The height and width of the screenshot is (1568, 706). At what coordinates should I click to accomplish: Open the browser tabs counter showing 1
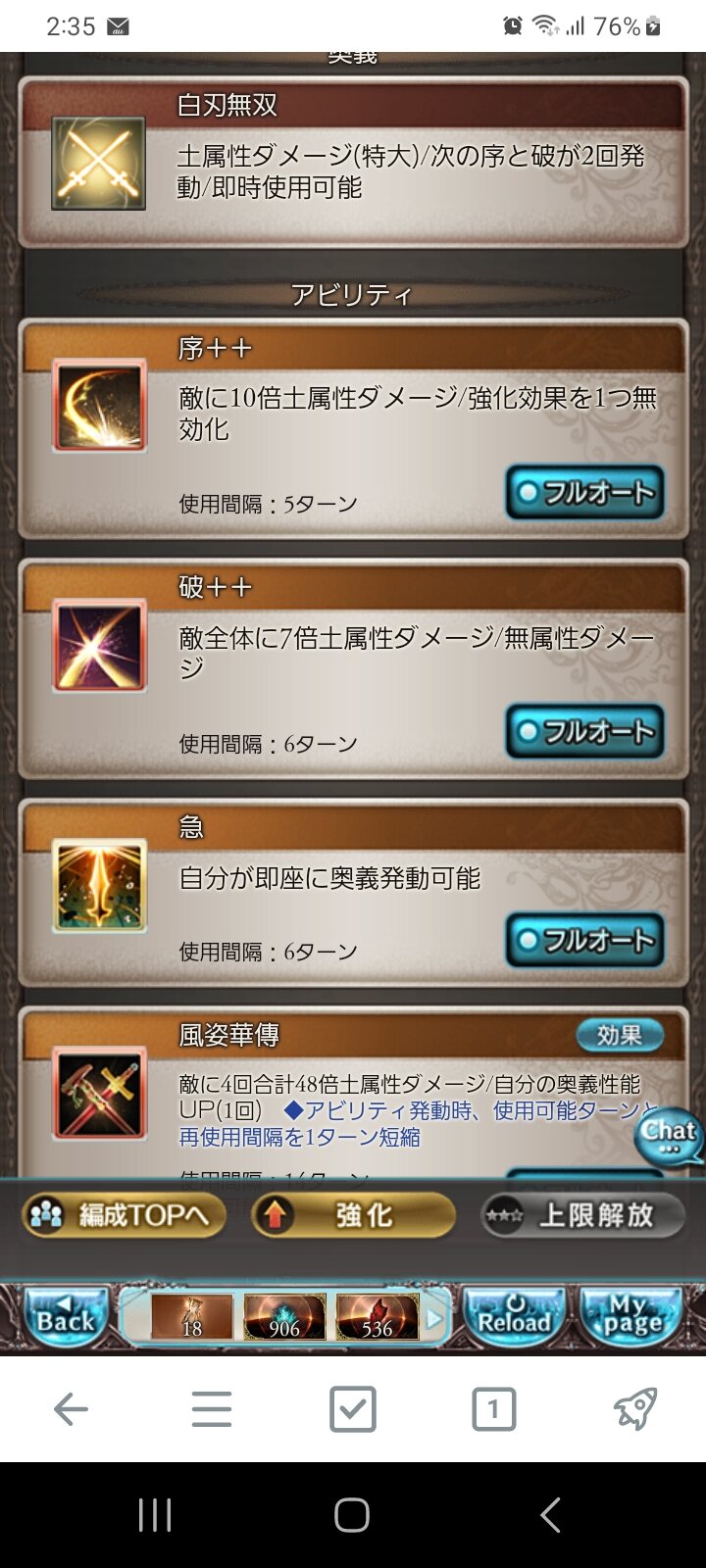click(x=493, y=1409)
